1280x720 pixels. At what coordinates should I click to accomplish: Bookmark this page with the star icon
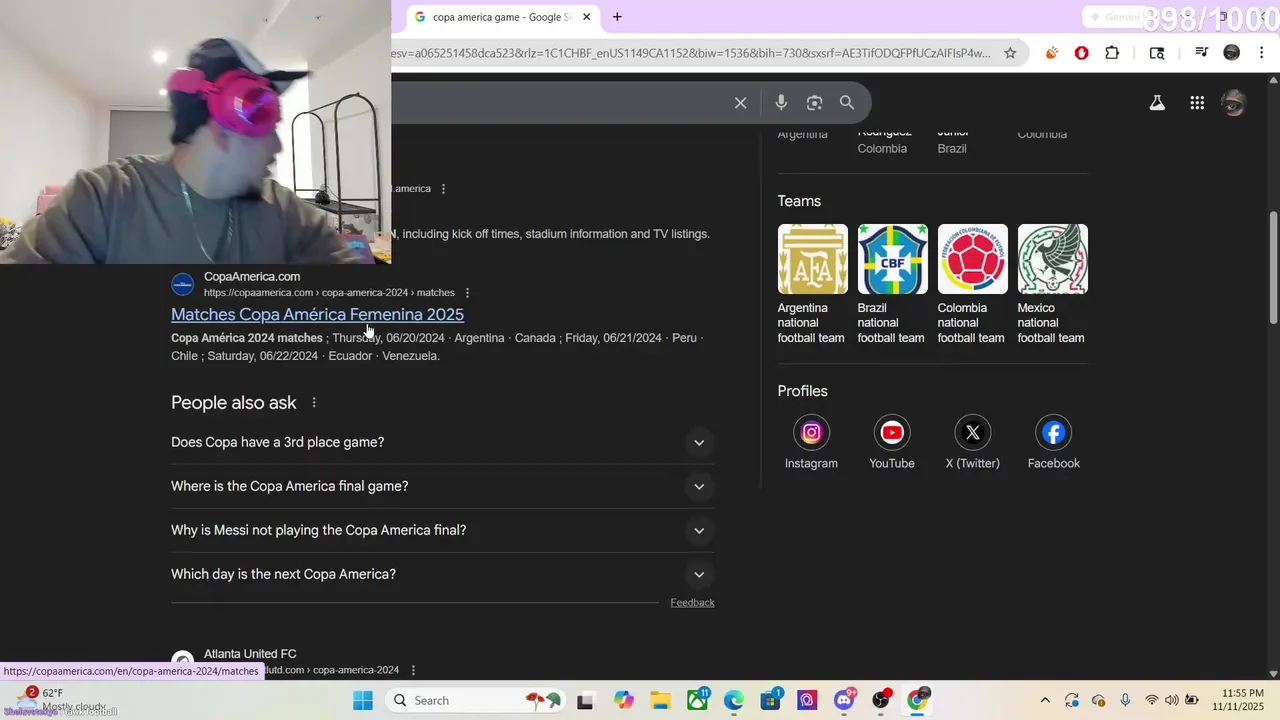1010,53
